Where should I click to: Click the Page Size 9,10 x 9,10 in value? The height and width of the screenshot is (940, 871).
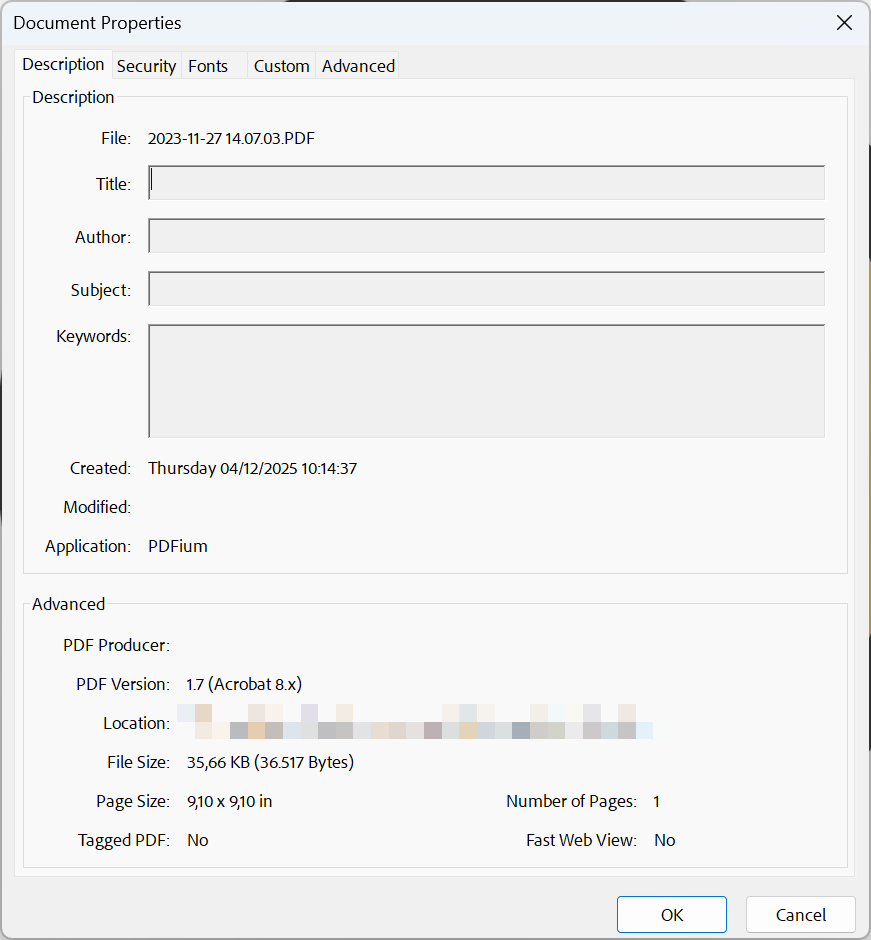pos(230,801)
